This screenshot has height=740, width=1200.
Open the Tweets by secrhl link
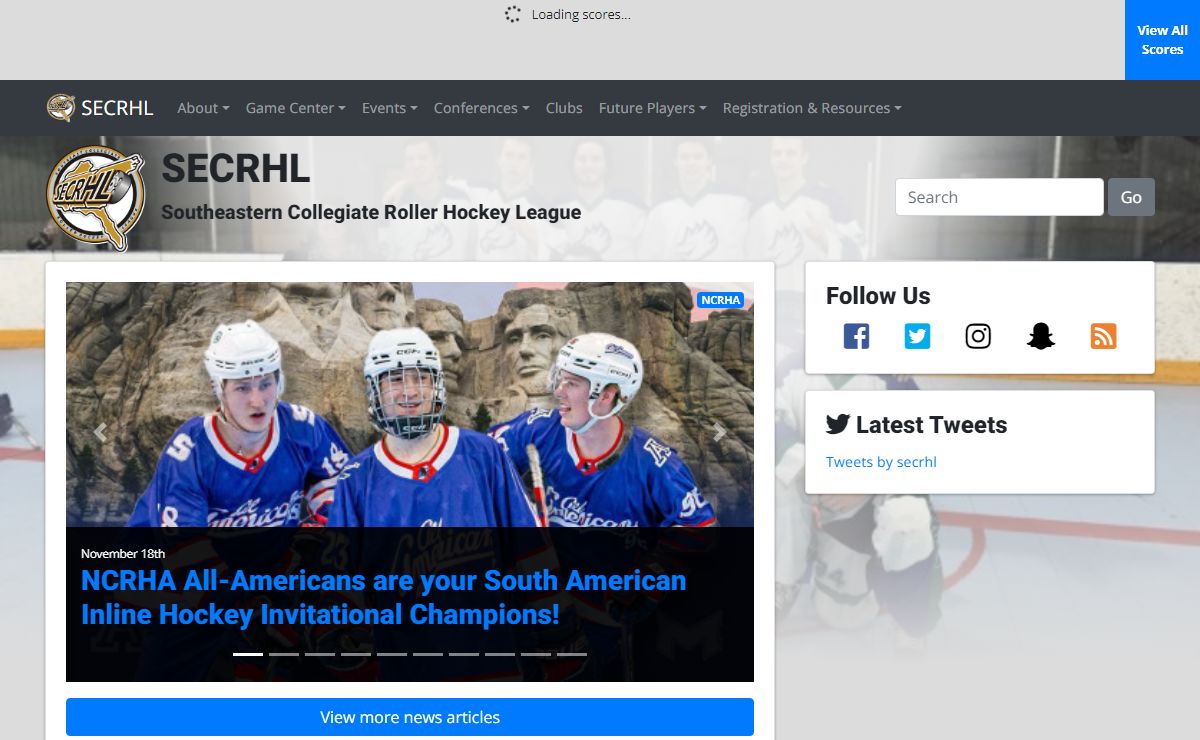[x=881, y=462]
